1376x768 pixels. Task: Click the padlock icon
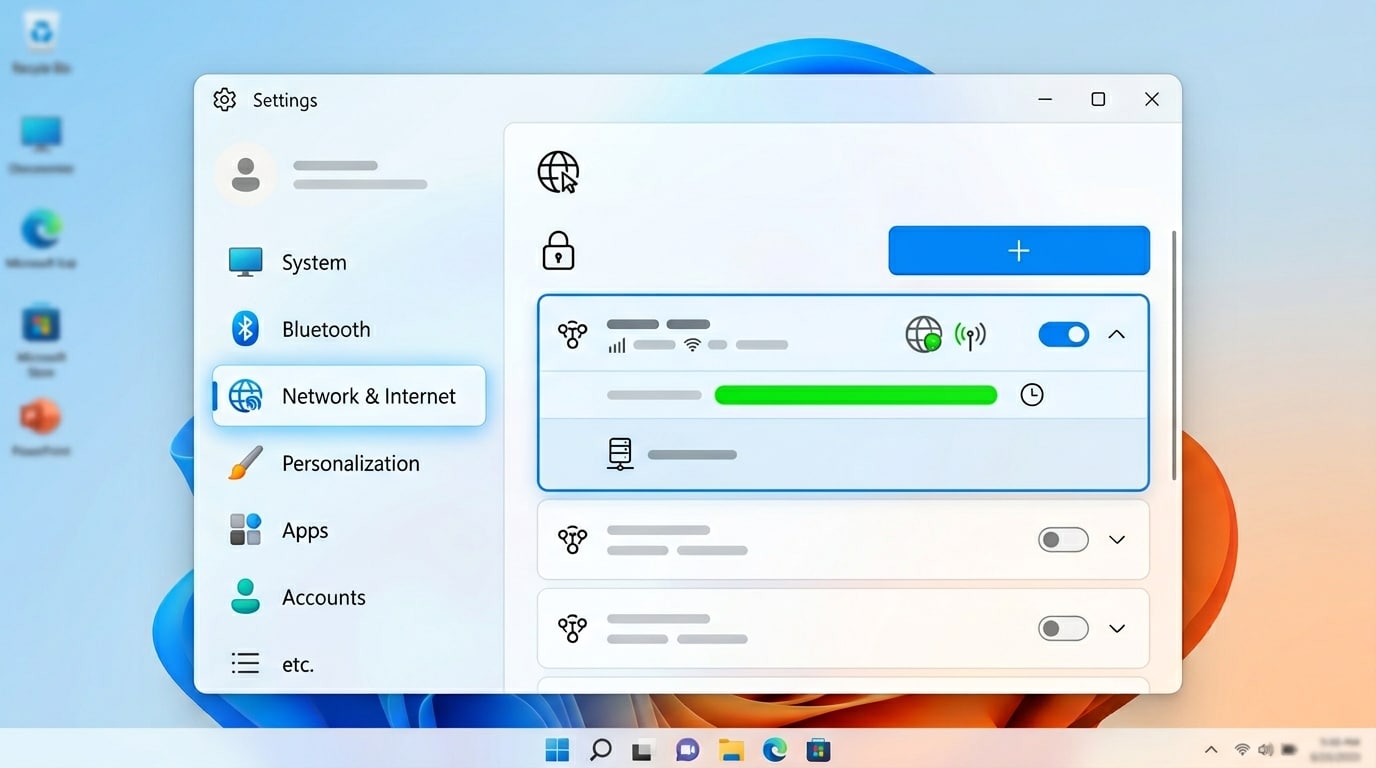pos(558,251)
